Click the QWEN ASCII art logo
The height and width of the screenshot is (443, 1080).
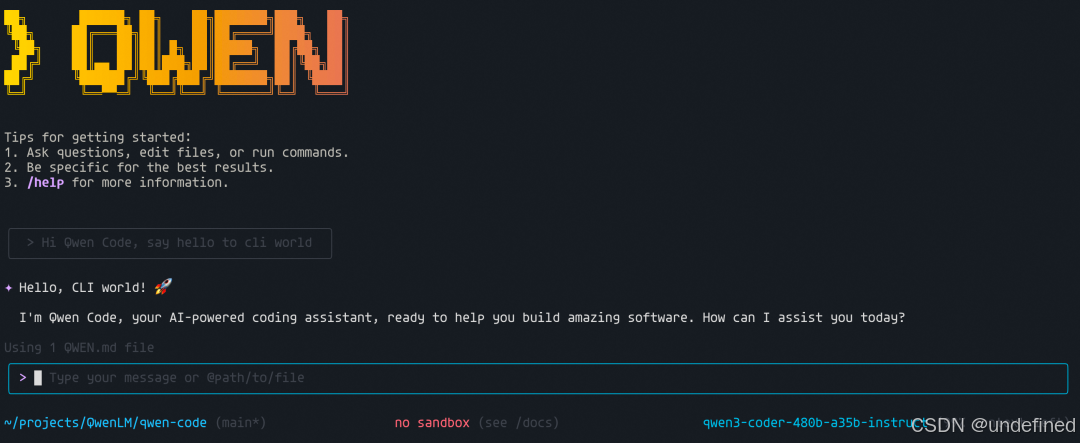[x=176, y=52]
